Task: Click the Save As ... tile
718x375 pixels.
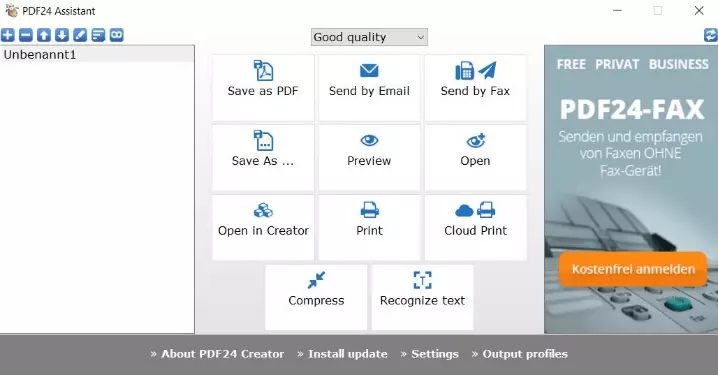Action: [x=263, y=158]
